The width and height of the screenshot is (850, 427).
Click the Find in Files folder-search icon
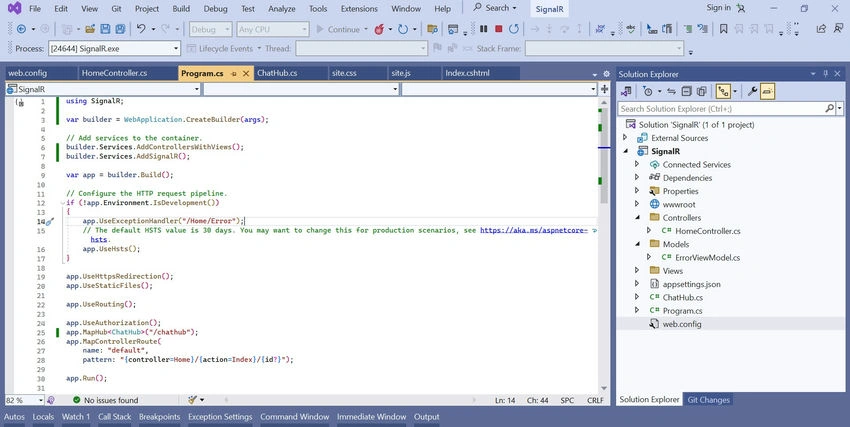click(432, 29)
